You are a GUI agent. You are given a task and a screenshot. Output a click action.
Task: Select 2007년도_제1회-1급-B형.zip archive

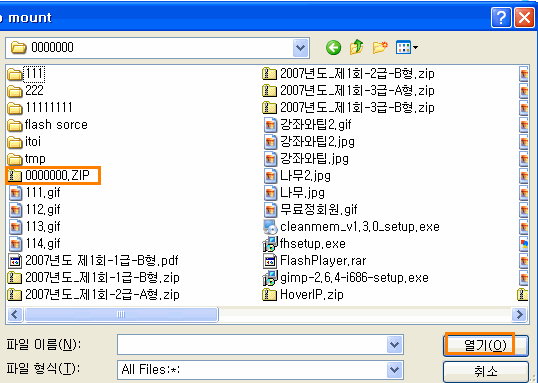(x=94, y=278)
